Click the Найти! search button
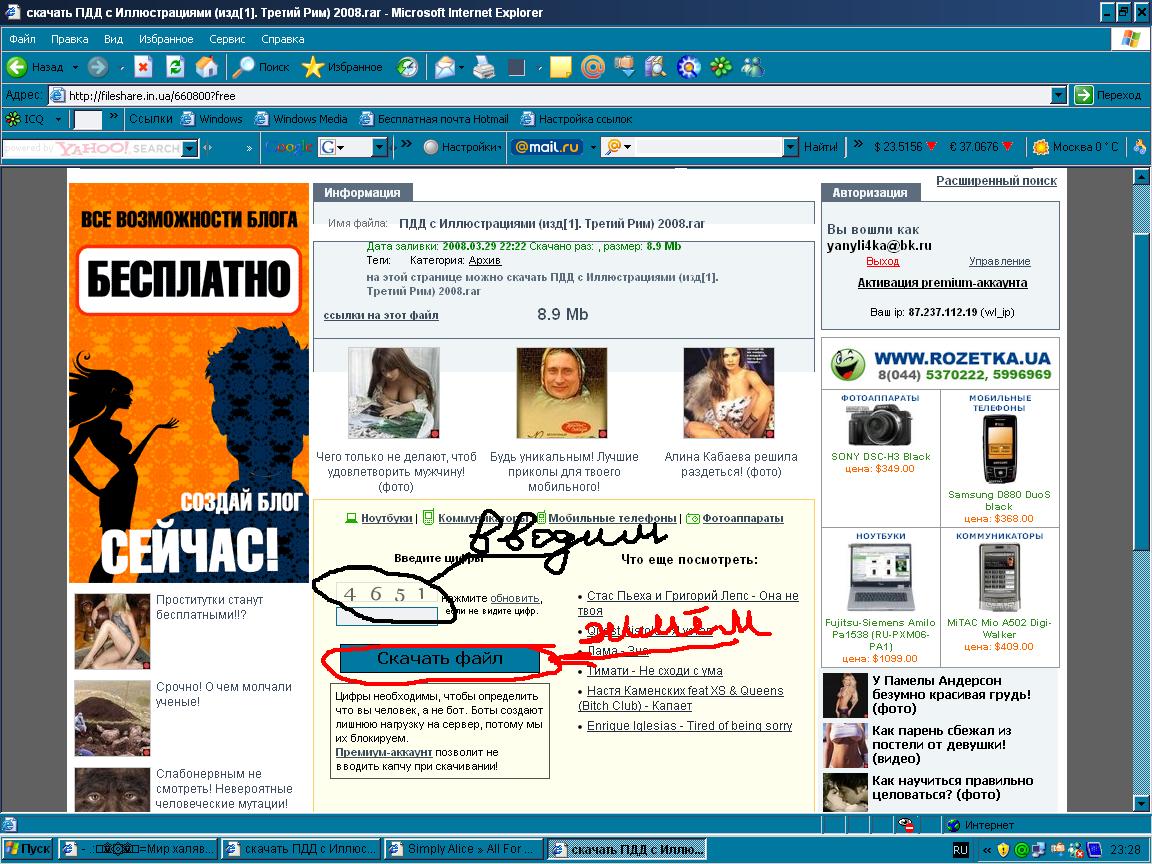1152x864 pixels. tap(820, 147)
